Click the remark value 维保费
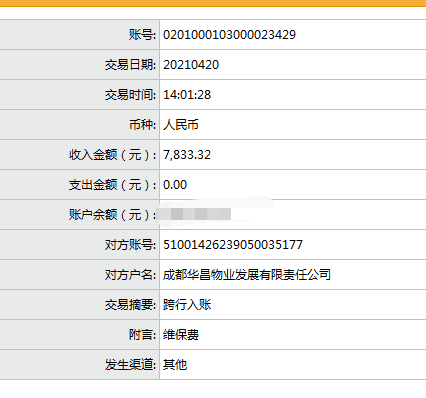426x398 pixels. point(181,335)
